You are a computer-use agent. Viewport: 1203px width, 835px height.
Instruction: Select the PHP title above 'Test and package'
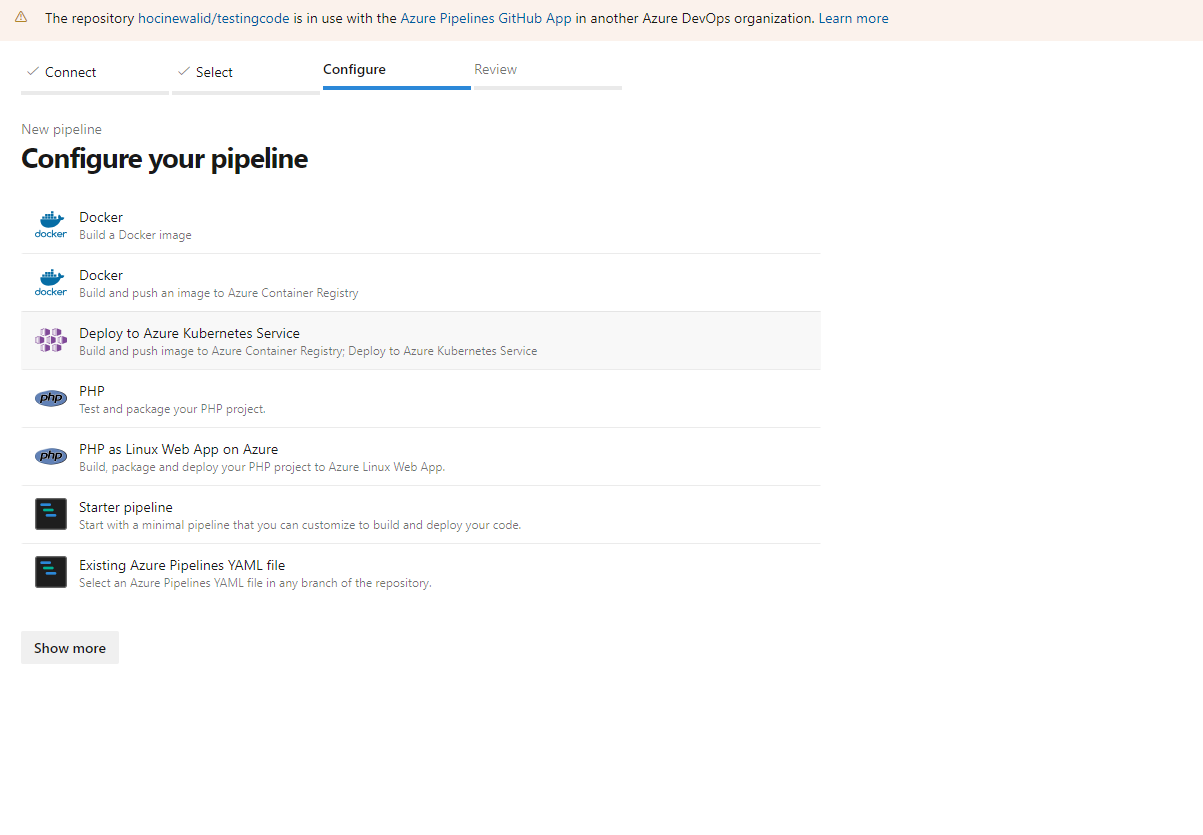(92, 391)
